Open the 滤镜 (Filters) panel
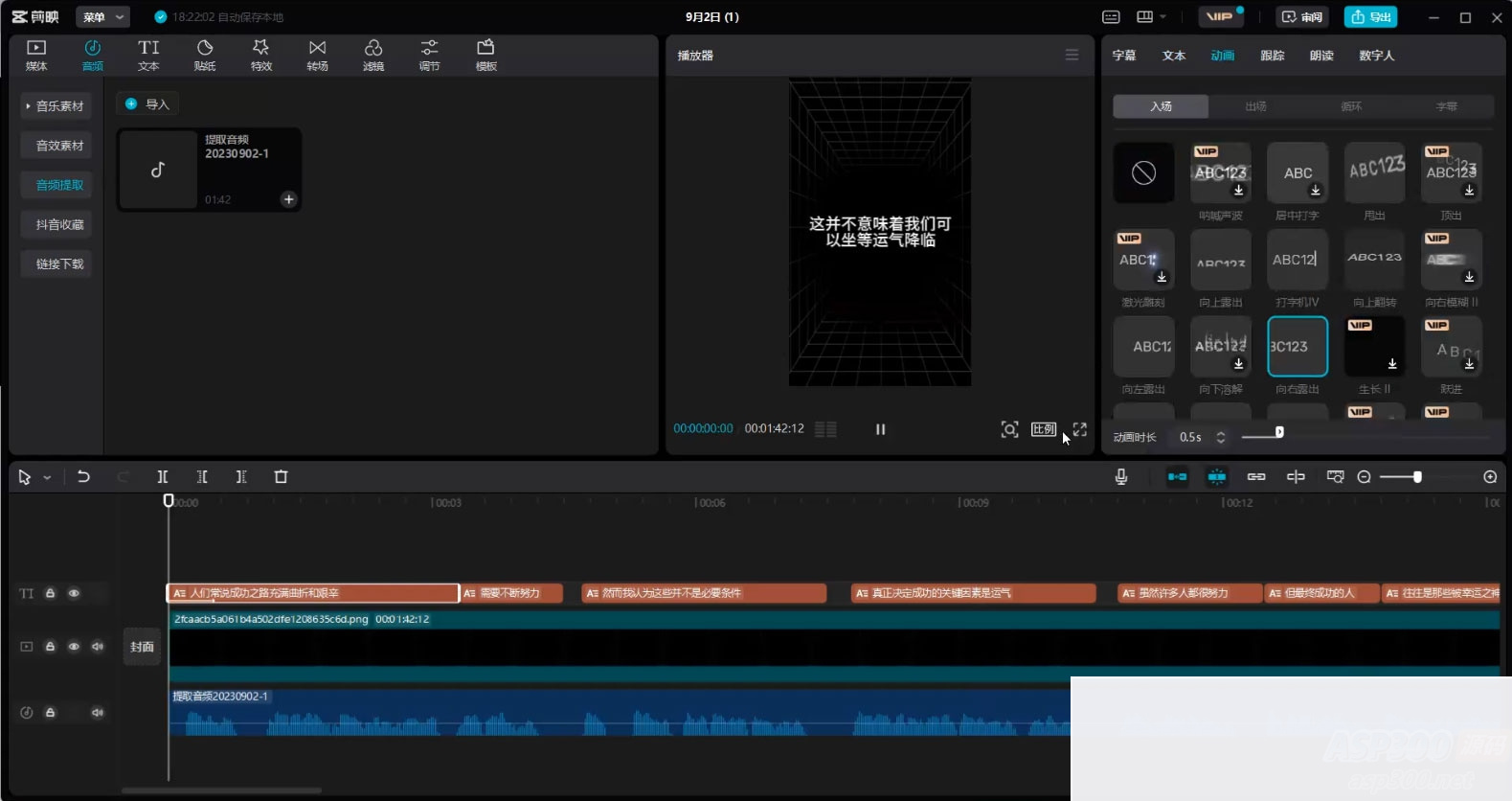This screenshot has height=801, width=1512. click(373, 55)
